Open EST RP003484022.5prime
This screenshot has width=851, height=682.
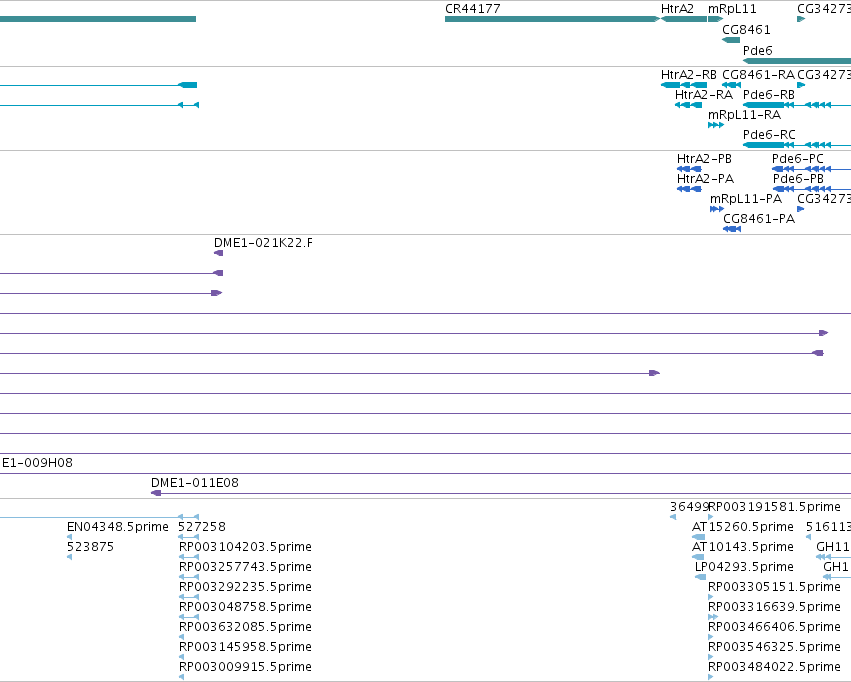[774, 667]
